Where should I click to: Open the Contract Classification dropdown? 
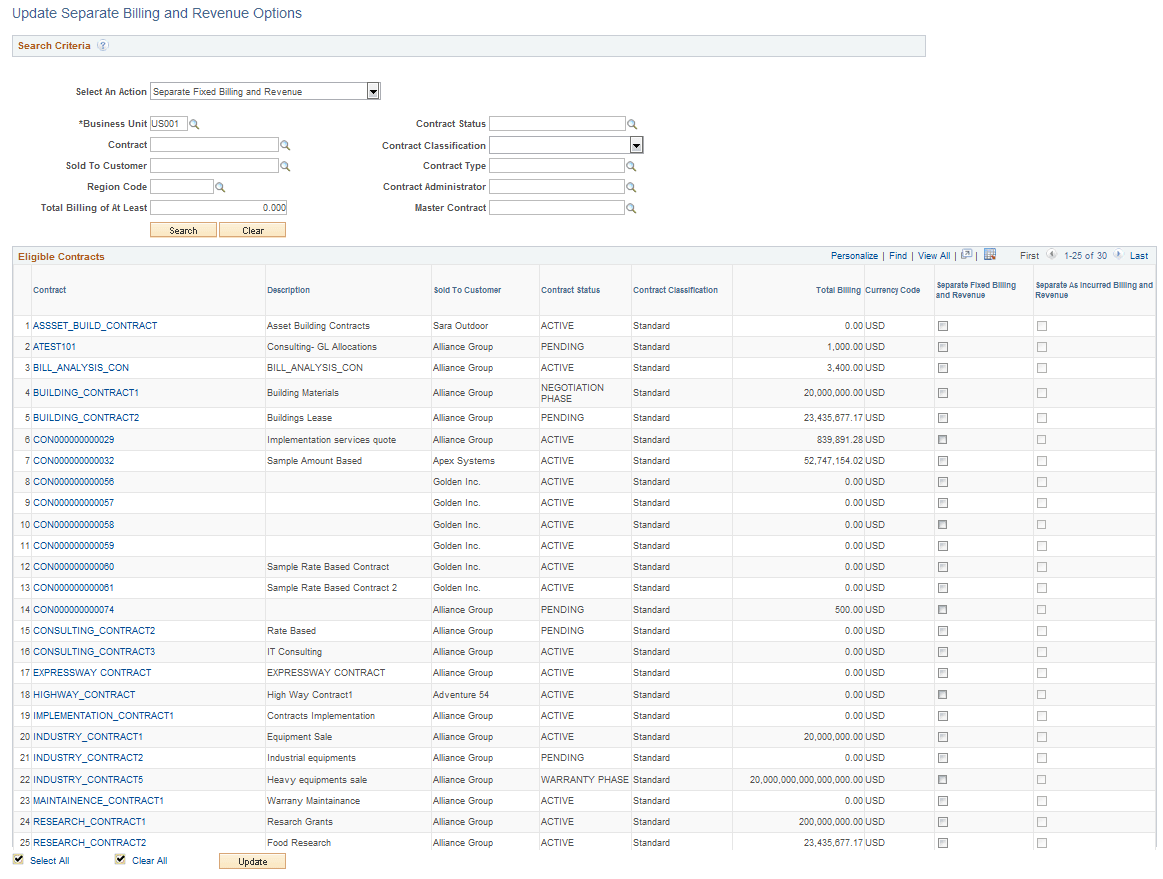pos(636,144)
